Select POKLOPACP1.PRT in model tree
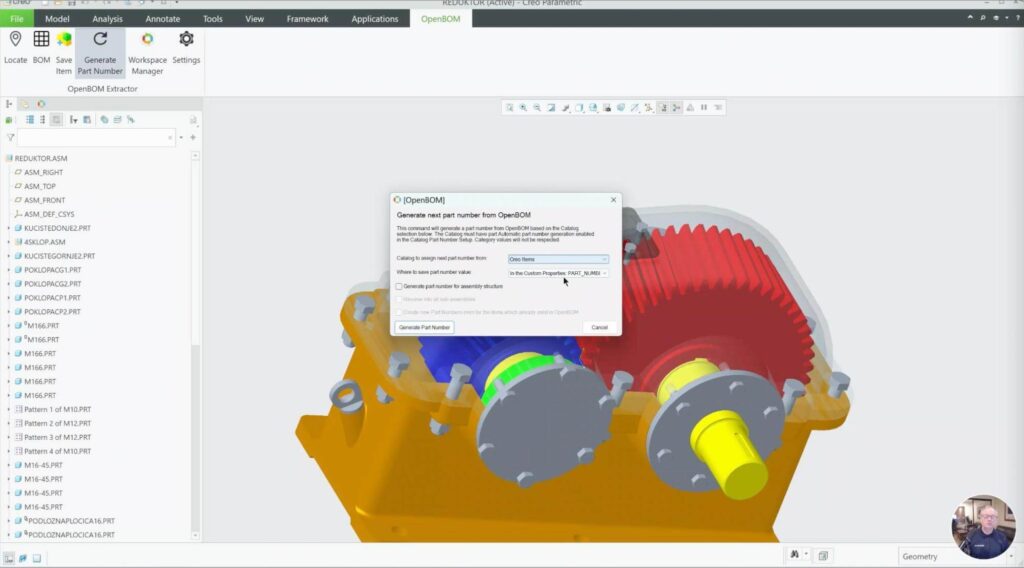Viewport: 1024px width, 568px height. tap(52, 298)
